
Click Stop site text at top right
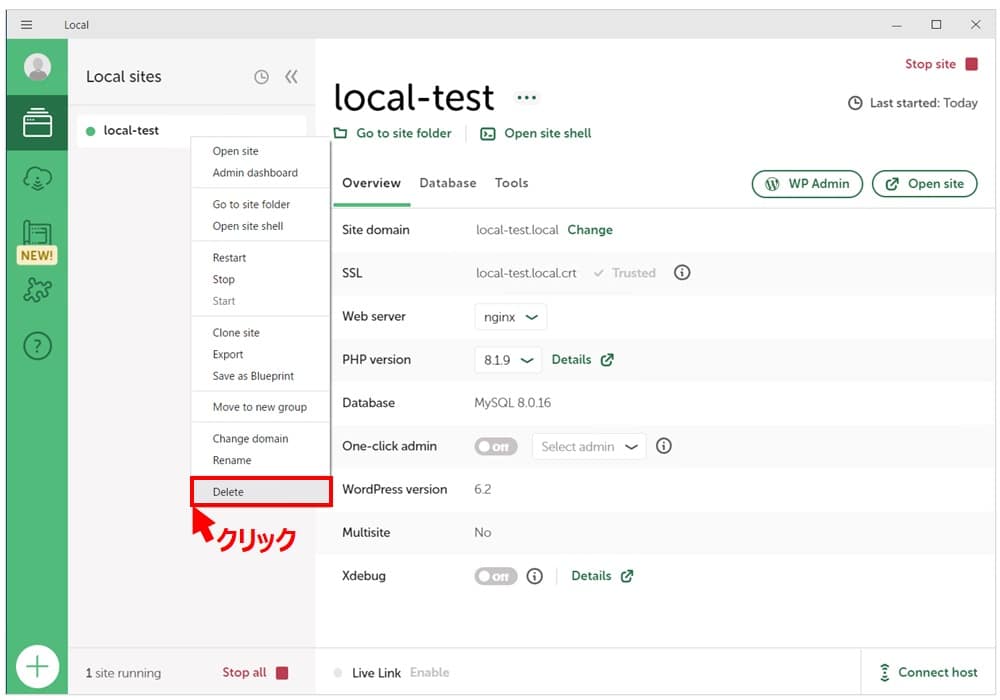pos(930,64)
